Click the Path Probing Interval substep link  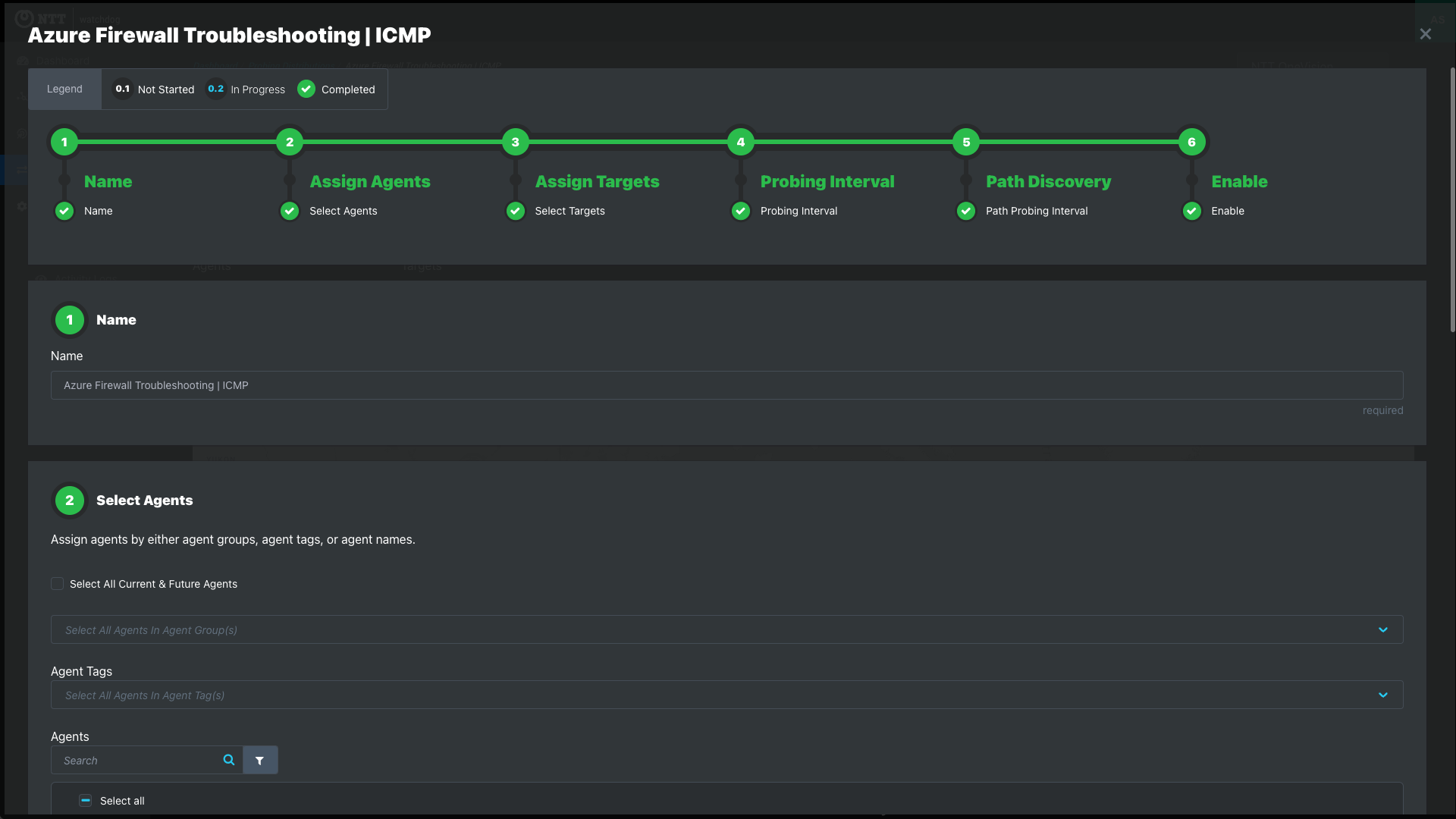tap(1037, 211)
